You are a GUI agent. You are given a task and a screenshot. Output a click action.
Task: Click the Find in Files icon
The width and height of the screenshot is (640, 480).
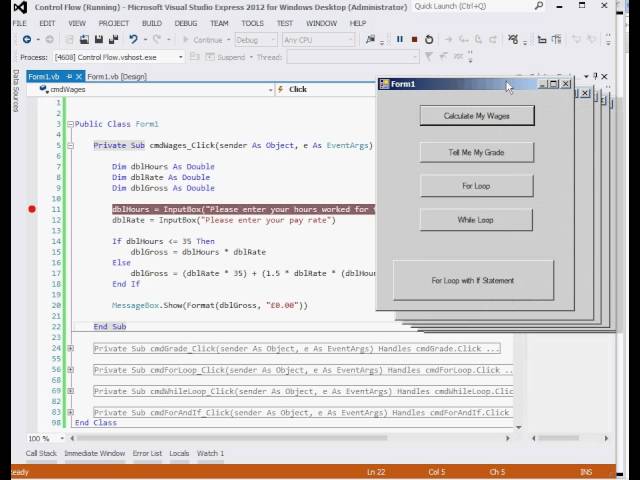click(370, 40)
